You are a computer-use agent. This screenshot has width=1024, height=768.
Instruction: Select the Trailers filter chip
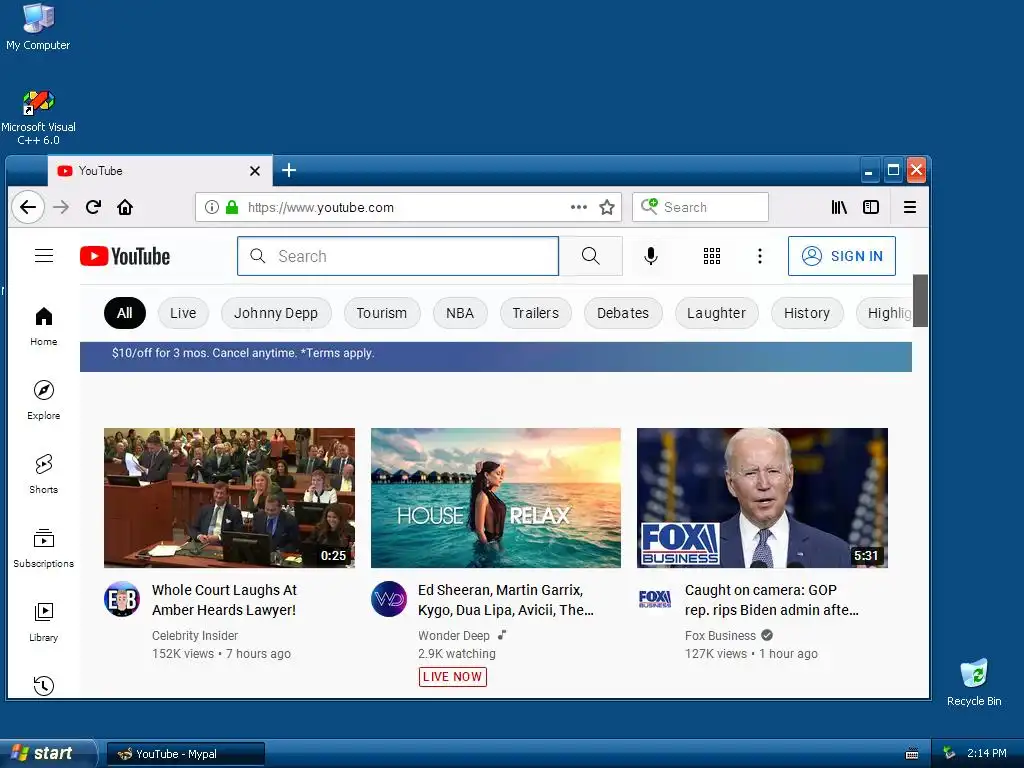click(536, 313)
